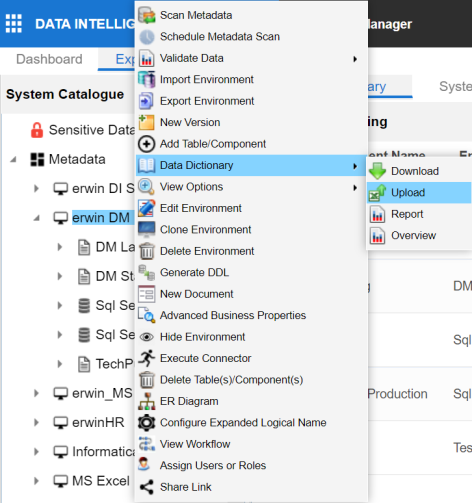
Task: Click the Configure Expanded Logical Name gear icon
Action: [147, 423]
